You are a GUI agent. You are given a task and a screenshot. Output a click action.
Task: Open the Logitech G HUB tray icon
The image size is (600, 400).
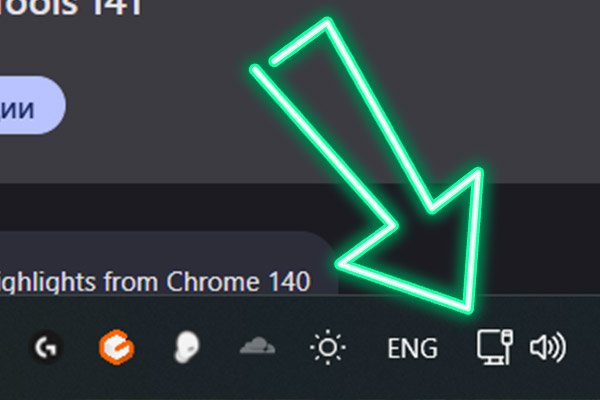click(46, 347)
